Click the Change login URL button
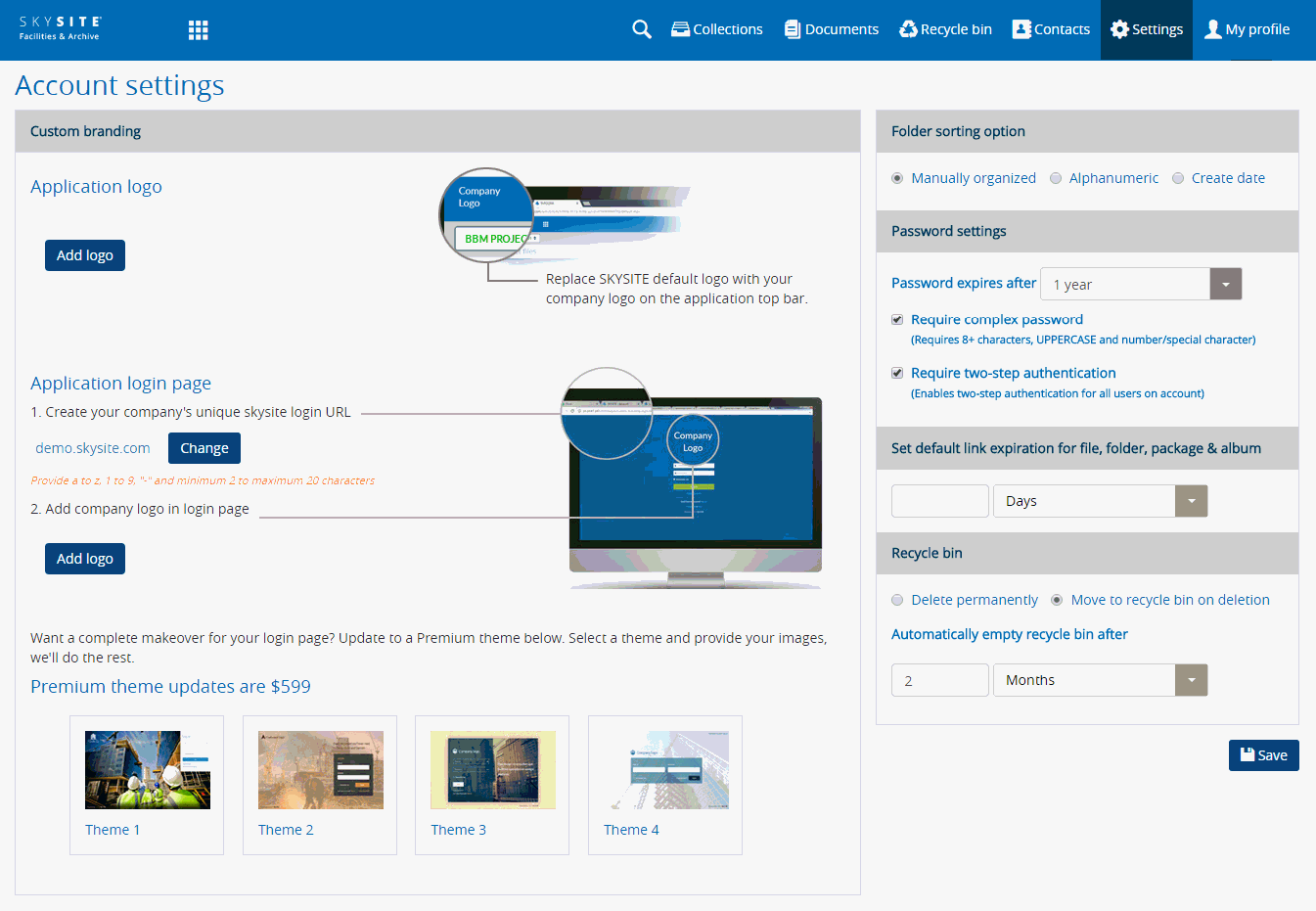Image resolution: width=1316 pixels, height=911 pixels. pyautogui.click(x=204, y=448)
